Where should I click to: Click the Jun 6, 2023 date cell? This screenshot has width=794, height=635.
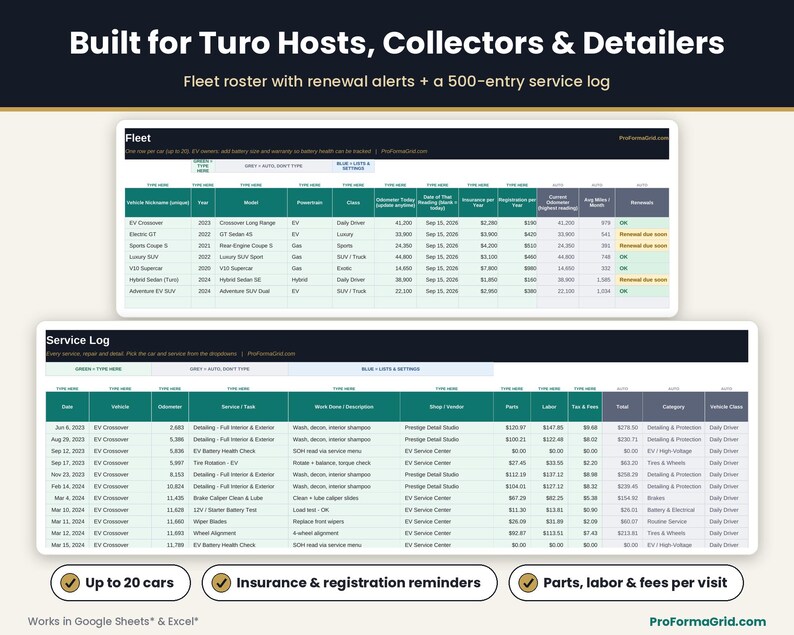(x=67, y=427)
